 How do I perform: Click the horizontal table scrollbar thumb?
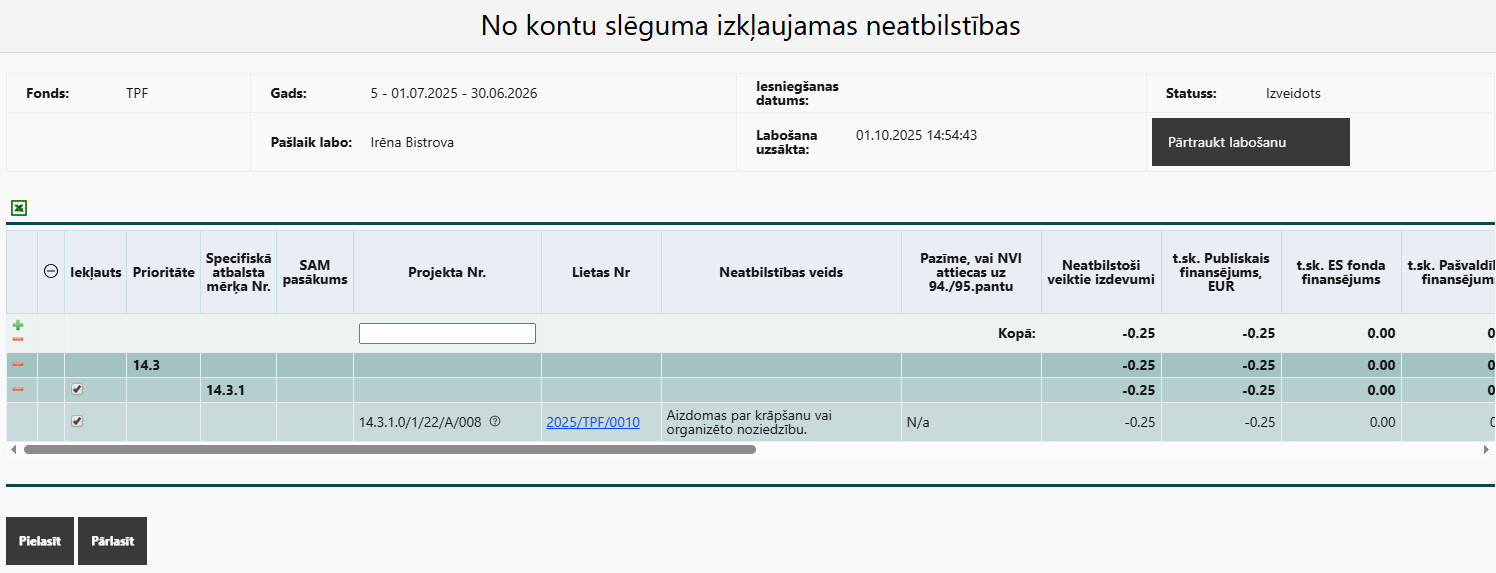(x=390, y=450)
